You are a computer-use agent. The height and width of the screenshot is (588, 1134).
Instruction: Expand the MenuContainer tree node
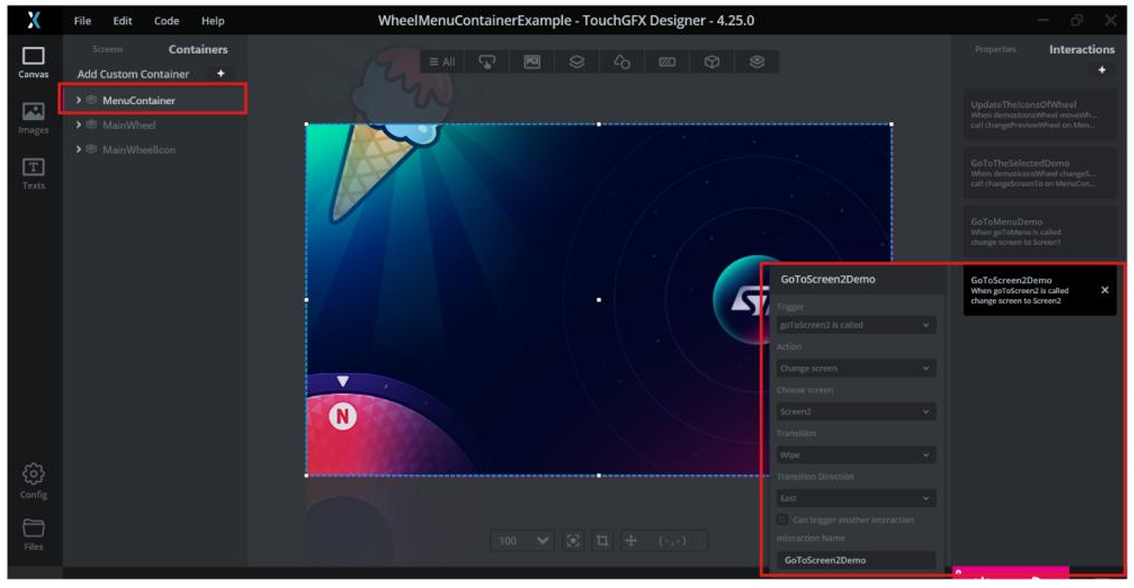click(x=78, y=100)
